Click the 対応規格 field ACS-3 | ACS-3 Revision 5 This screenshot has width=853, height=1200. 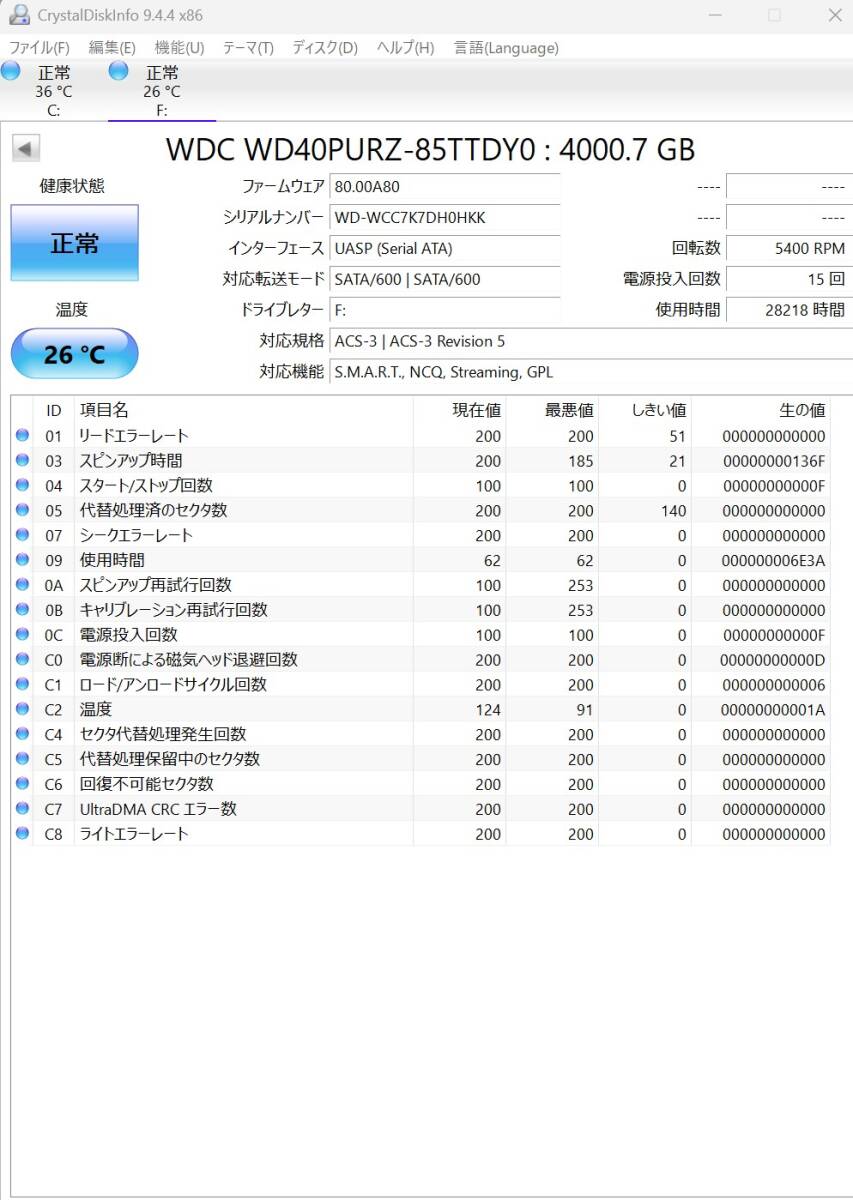[591, 341]
